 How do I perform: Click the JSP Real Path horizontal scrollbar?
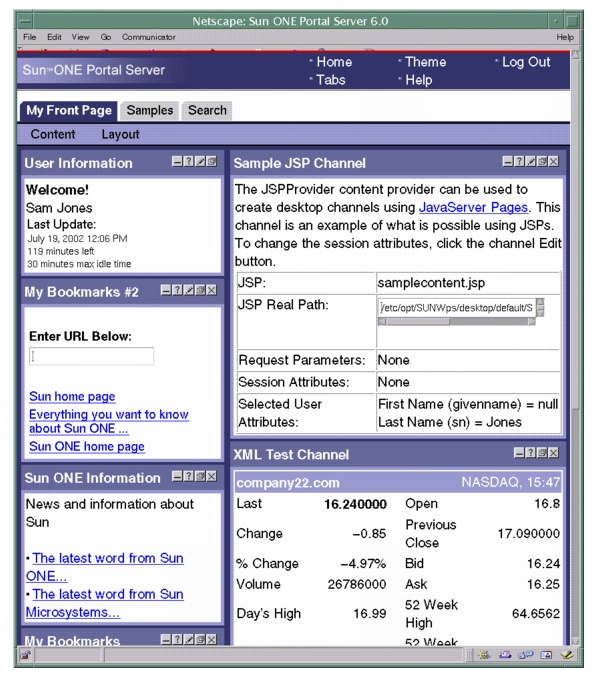pyautogui.click(x=457, y=321)
